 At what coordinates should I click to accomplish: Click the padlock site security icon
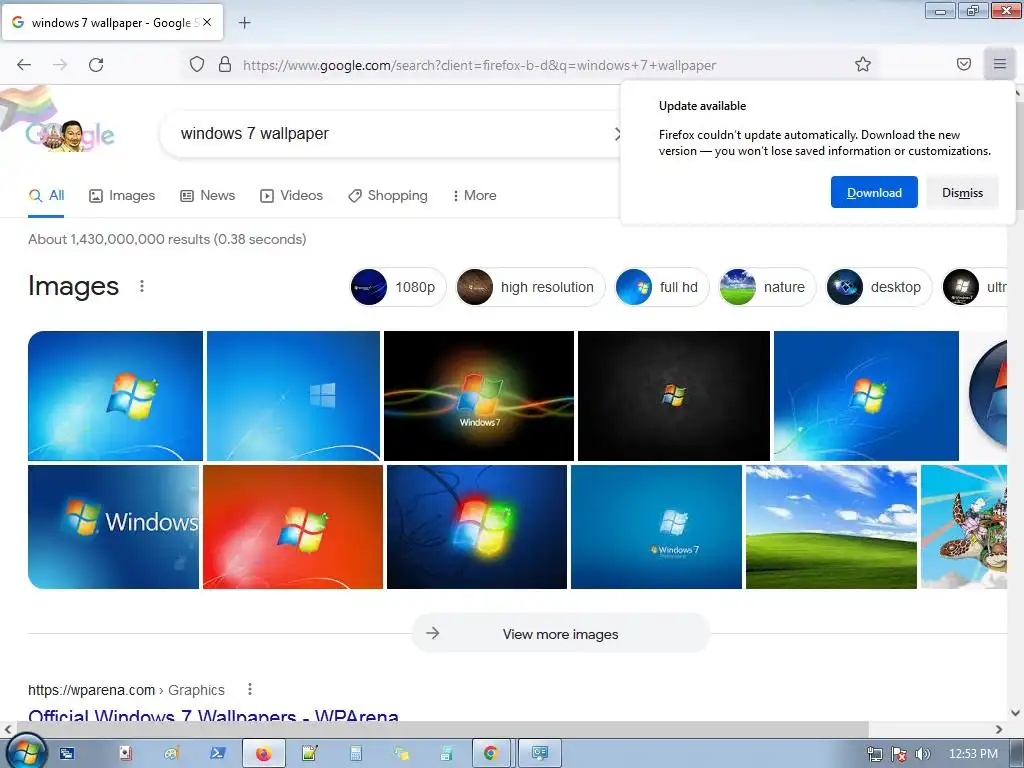225,65
